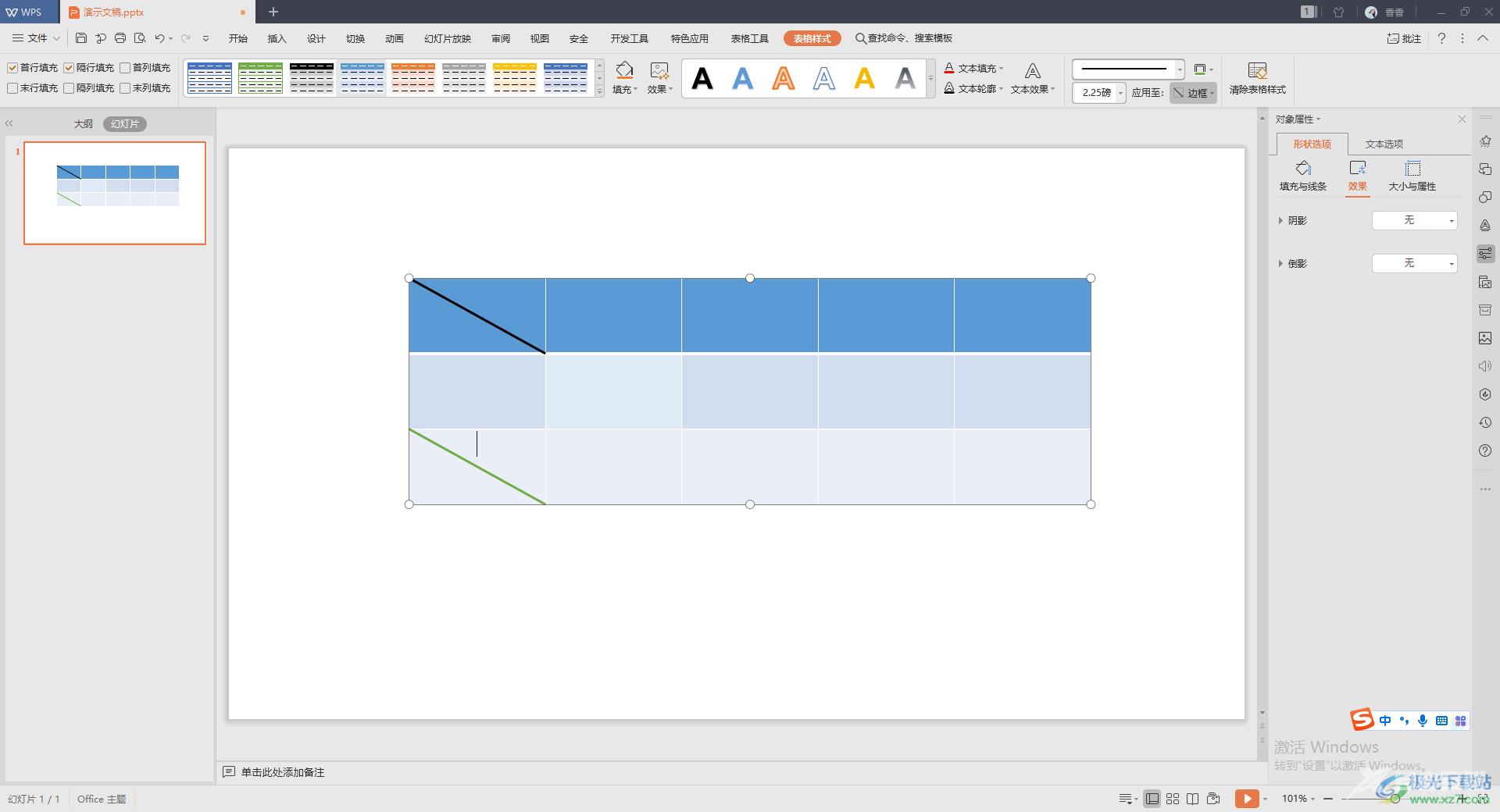Click the 查找命令 search box
Screen dimensions: 1500x812
tap(904, 37)
